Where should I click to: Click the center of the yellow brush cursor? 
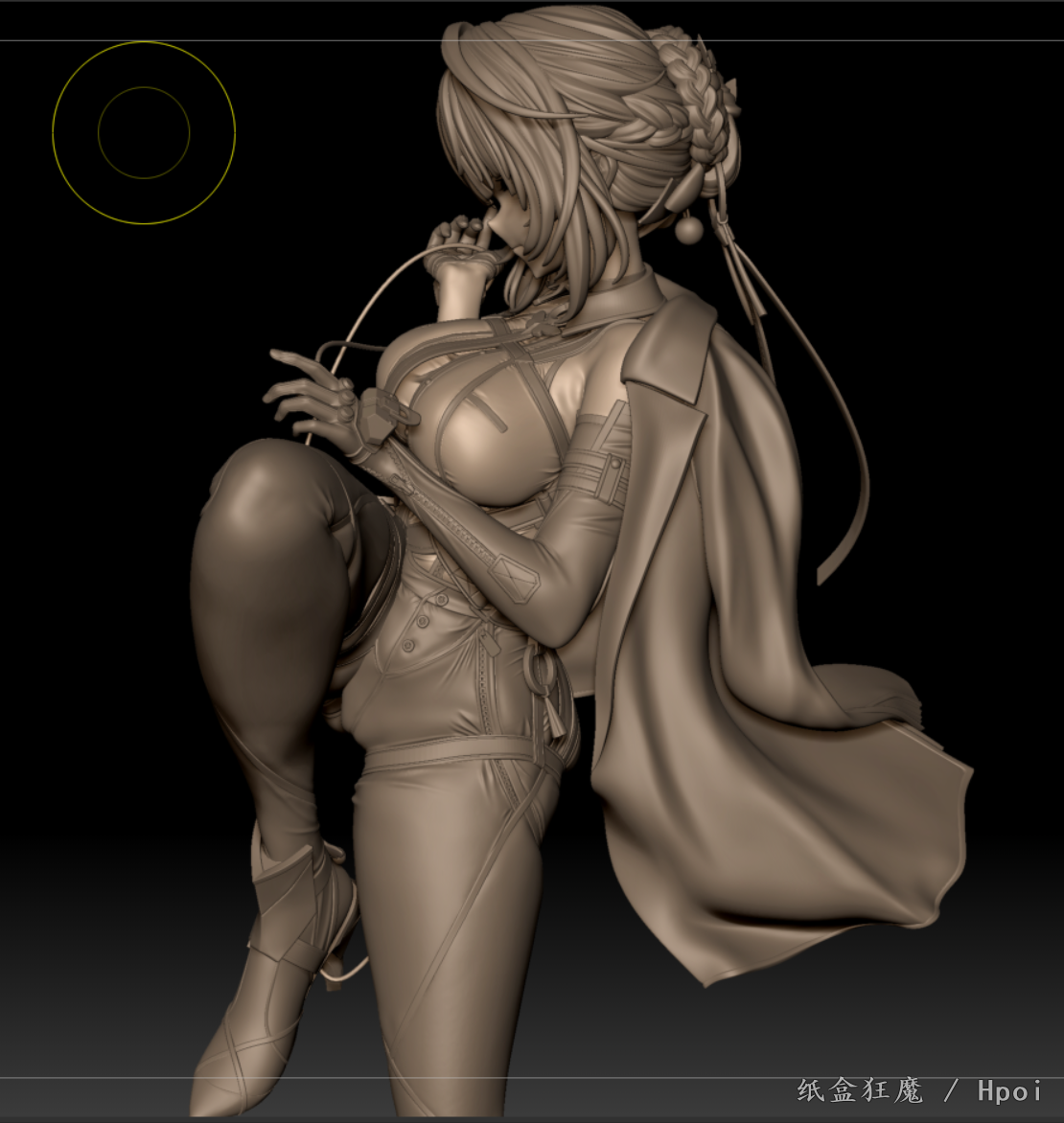pyautogui.click(x=144, y=132)
